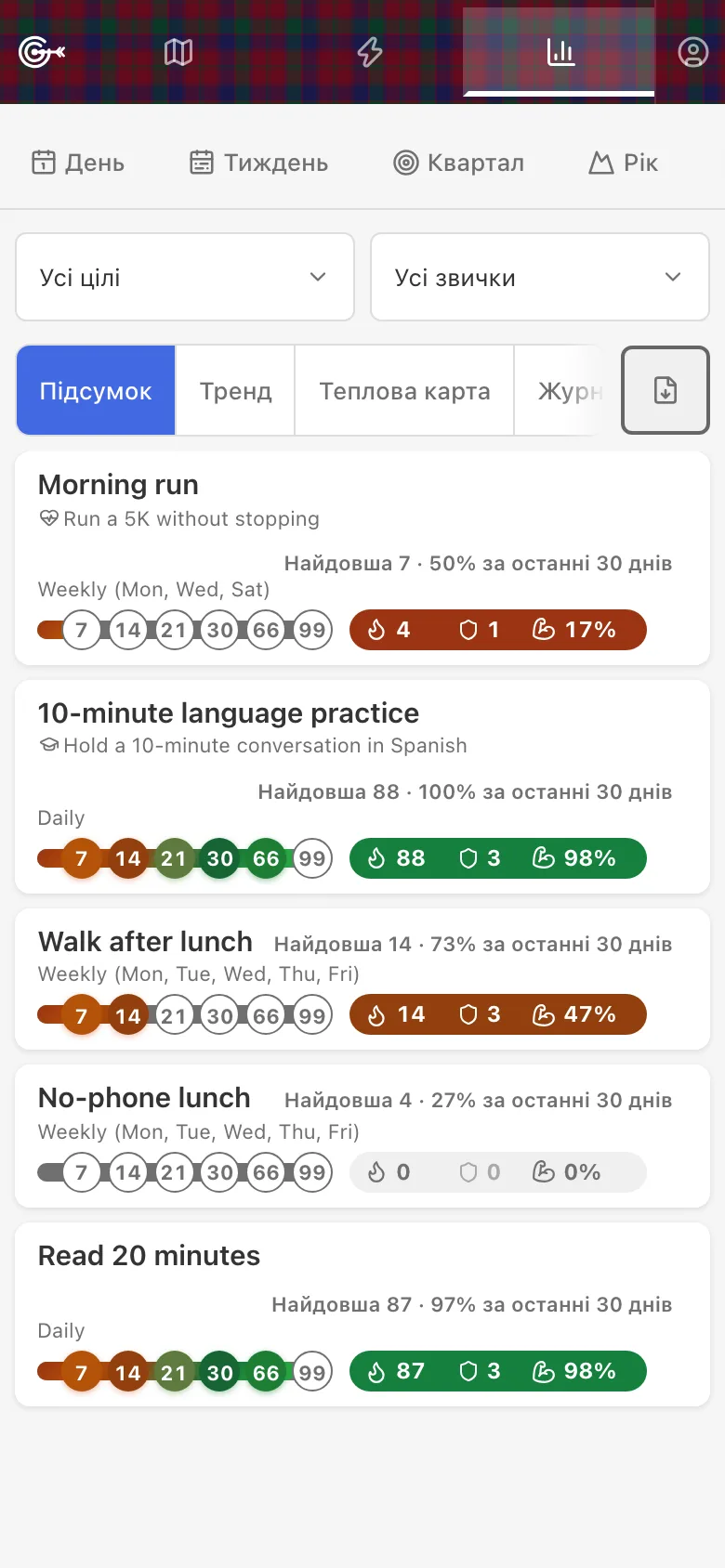
Task: Expand the Усі звички dropdown
Action: pyautogui.click(x=540, y=277)
